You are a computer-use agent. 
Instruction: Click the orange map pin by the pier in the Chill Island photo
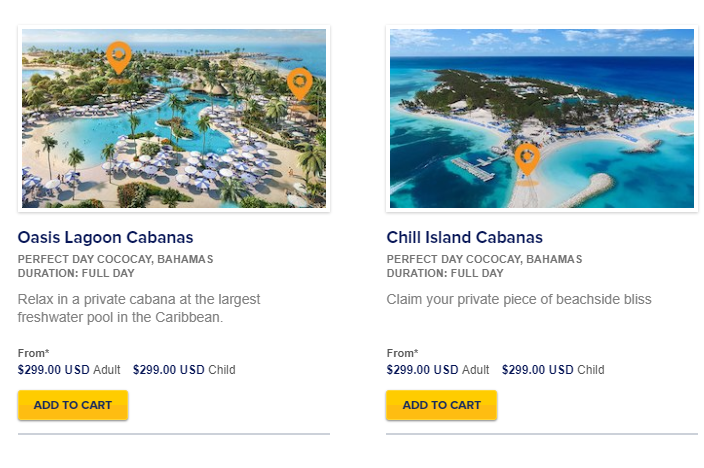pyautogui.click(x=527, y=159)
